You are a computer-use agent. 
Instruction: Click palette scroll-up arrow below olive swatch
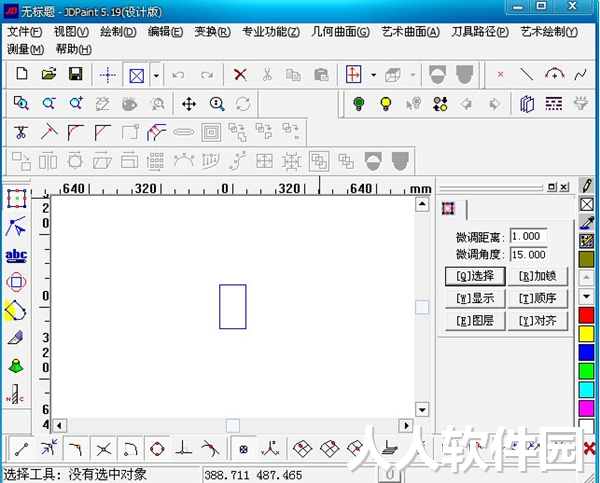coord(587,277)
